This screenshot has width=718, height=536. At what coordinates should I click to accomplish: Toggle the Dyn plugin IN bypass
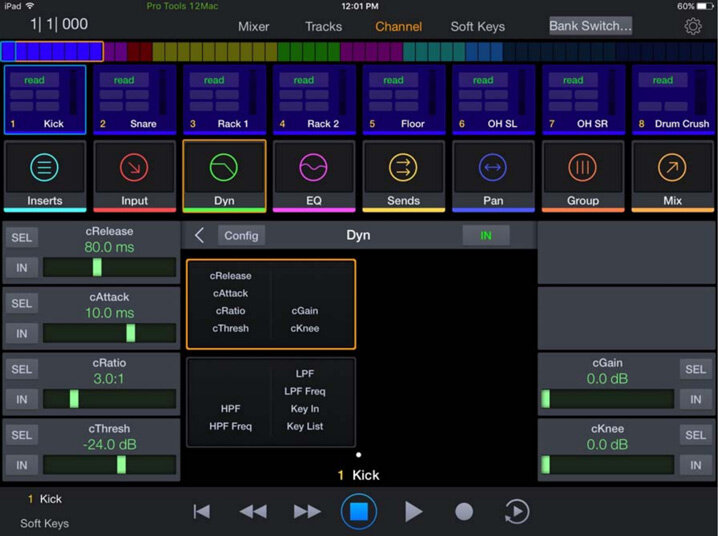[486, 235]
